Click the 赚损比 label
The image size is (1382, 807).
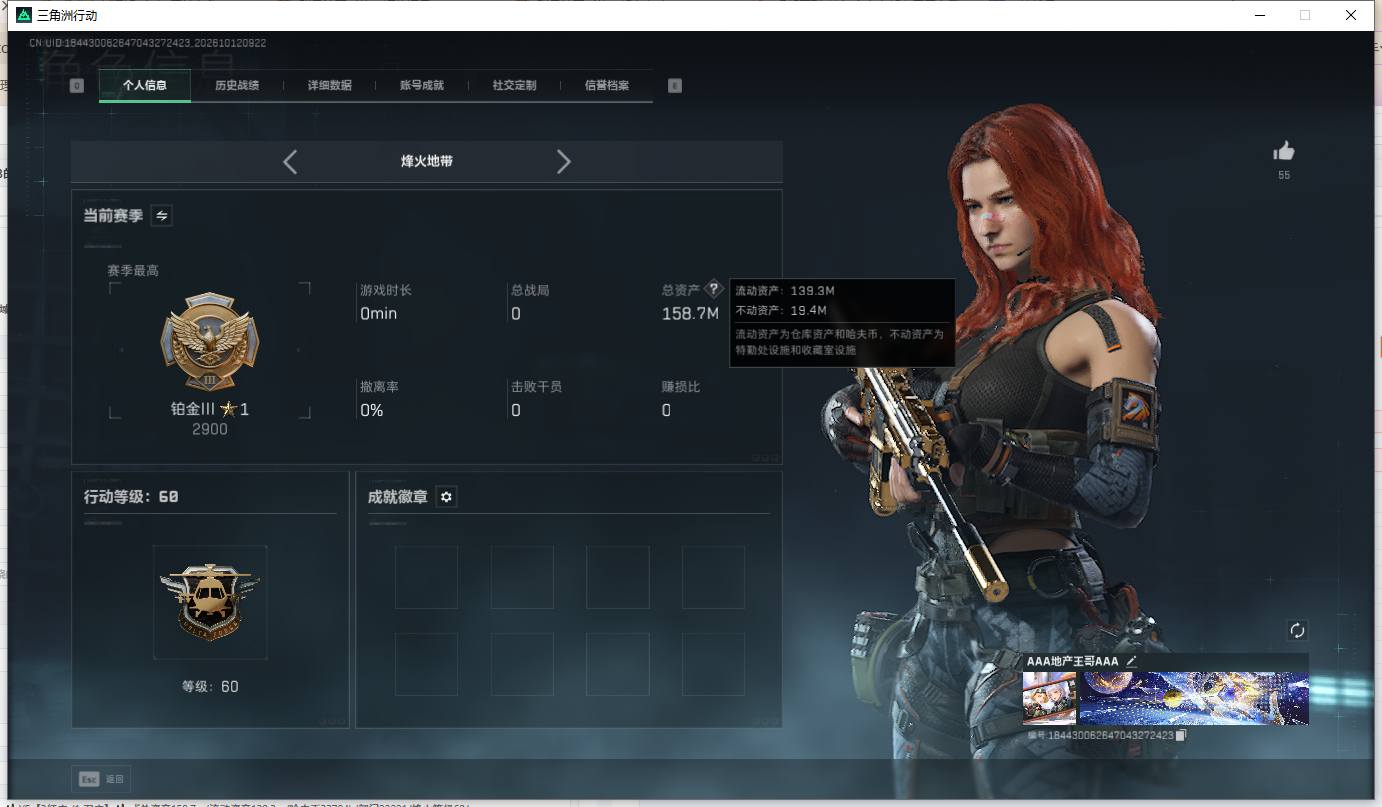[x=681, y=386]
